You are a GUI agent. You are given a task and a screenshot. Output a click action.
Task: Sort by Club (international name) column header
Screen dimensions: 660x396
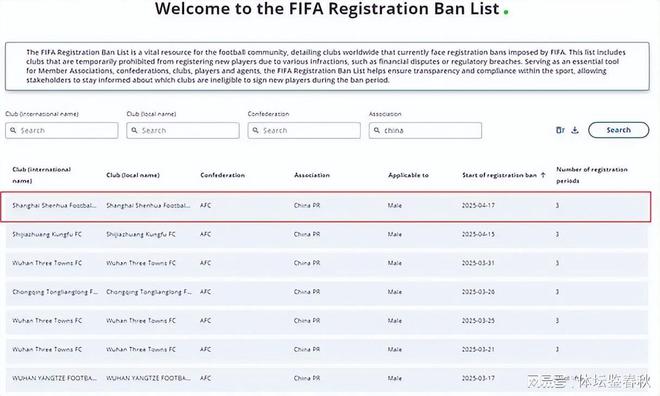pyautogui.click(x=41, y=175)
